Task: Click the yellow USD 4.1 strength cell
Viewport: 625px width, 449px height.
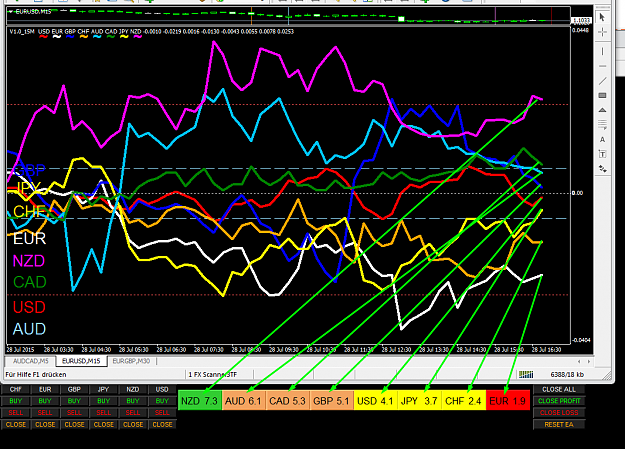Action: click(x=375, y=401)
